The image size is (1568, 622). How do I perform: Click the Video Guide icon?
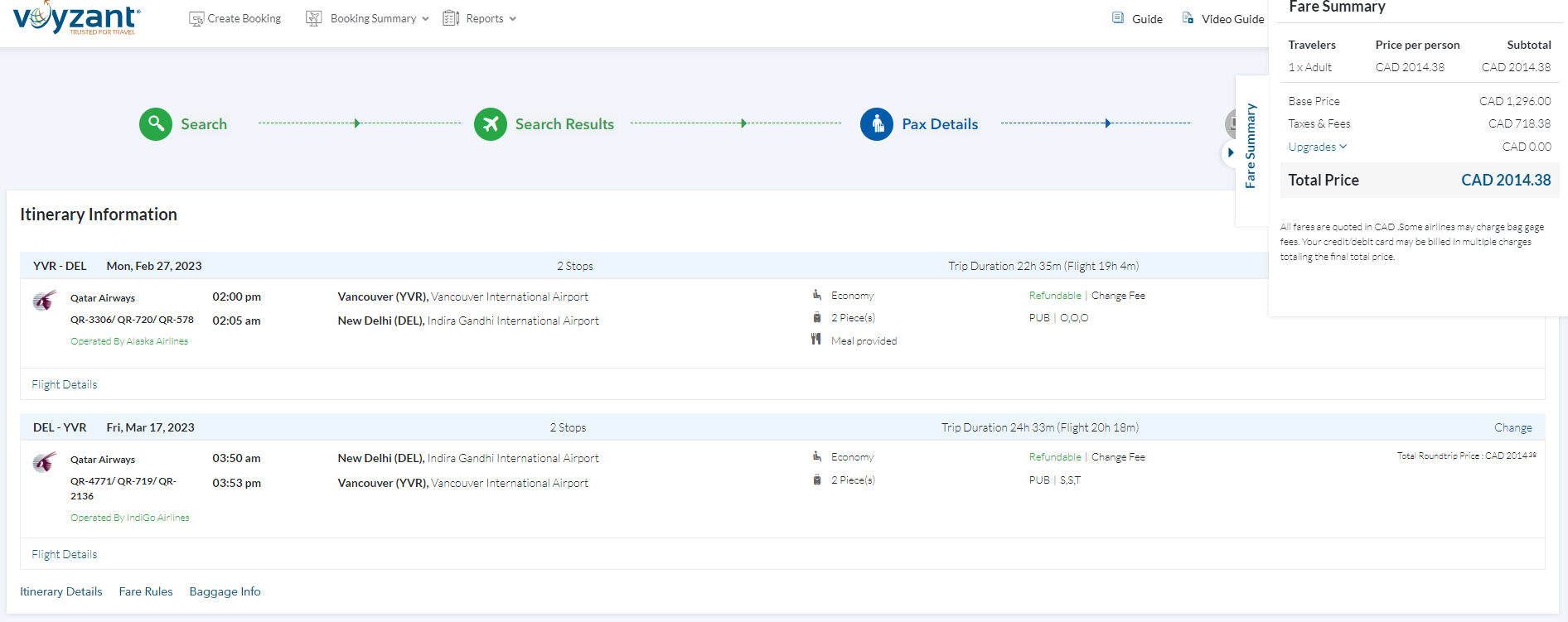coord(1188,18)
